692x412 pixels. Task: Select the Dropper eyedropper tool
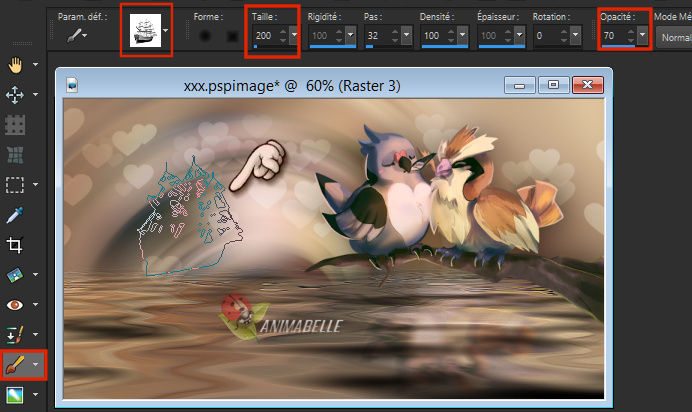tap(15, 215)
